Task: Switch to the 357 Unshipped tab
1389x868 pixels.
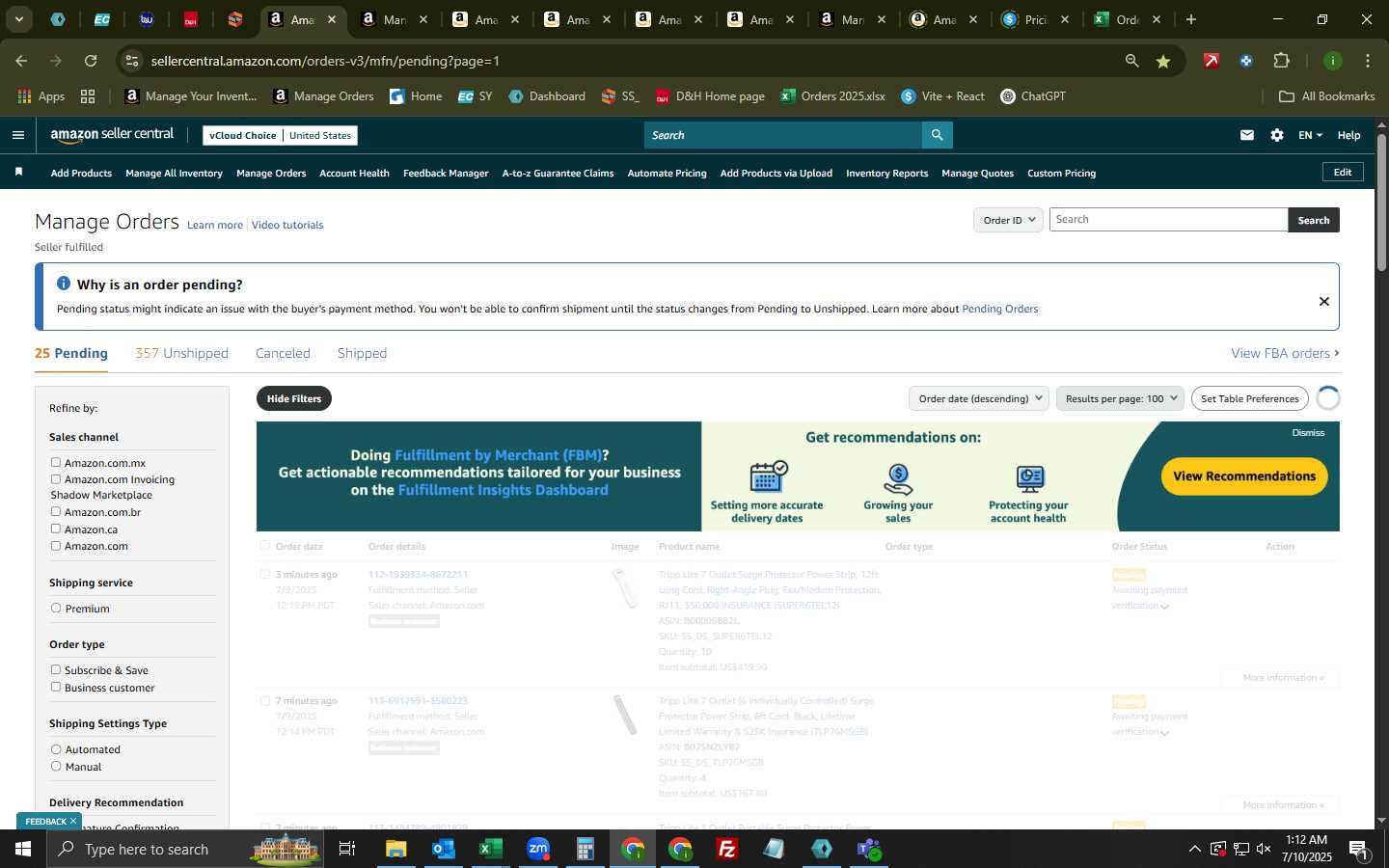Action: [181, 353]
